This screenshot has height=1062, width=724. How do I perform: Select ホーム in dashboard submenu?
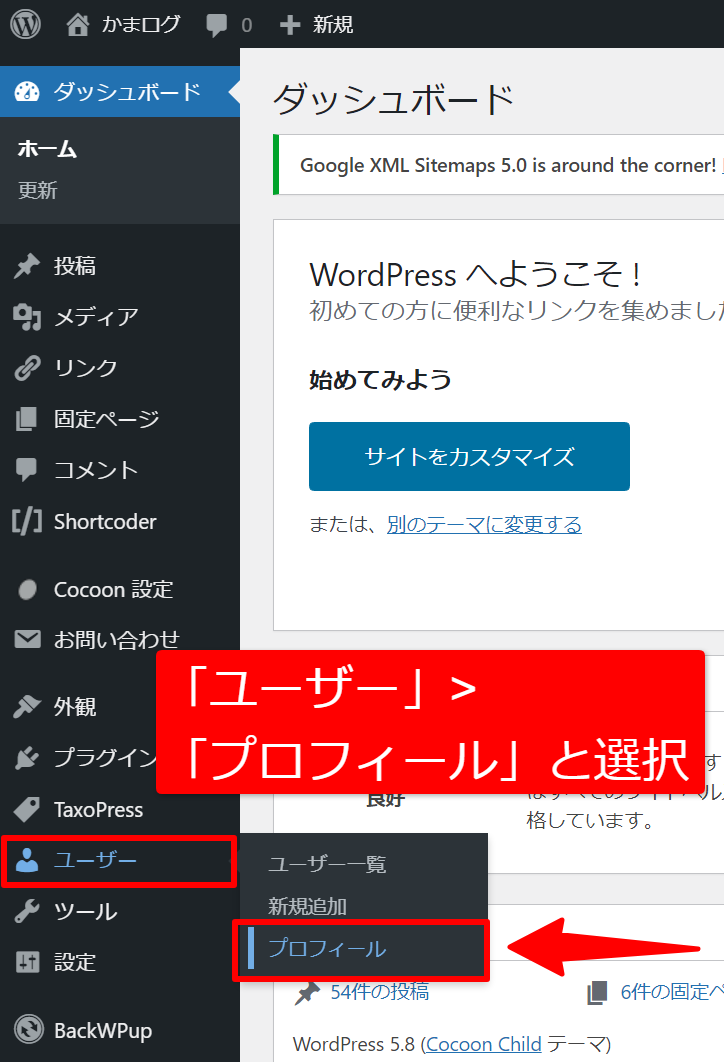coord(47,149)
